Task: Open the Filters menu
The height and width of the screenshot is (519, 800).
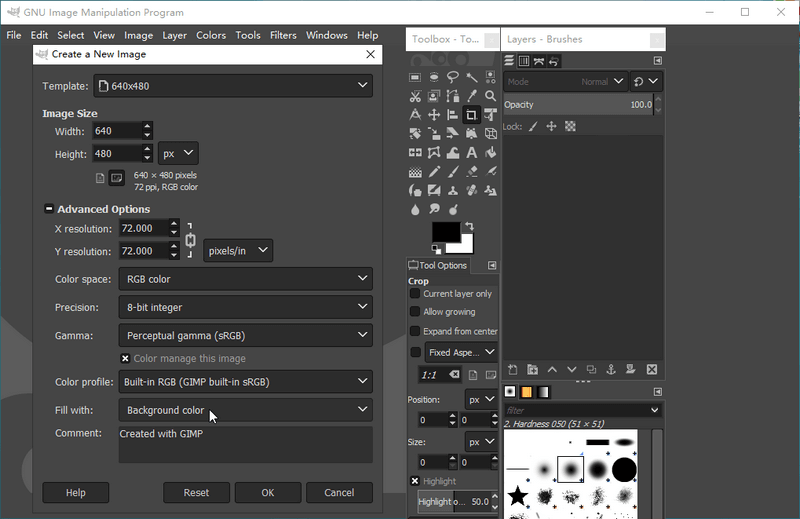Action: click(283, 35)
